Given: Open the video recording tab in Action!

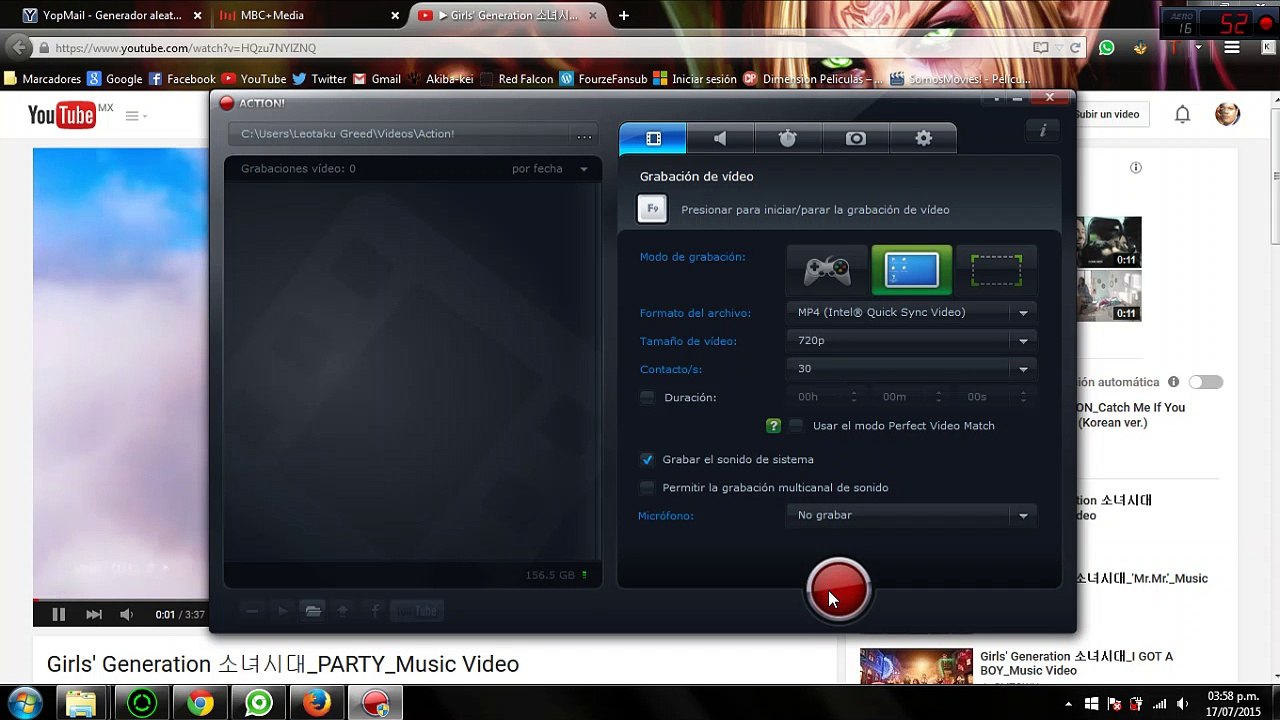Looking at the screenshot, I should [653, 139].
